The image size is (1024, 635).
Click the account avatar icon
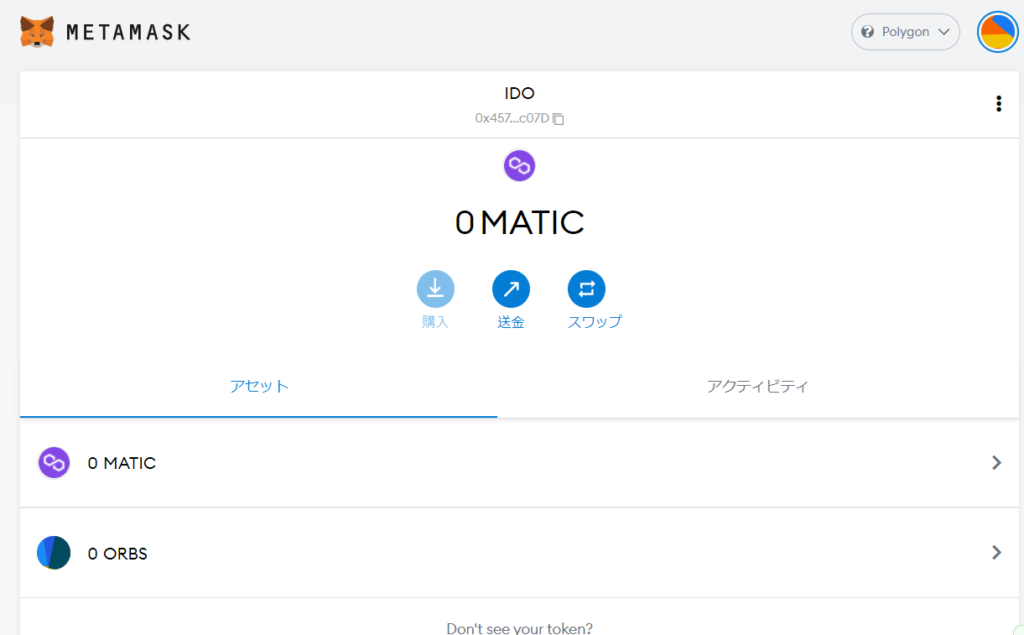click(996, 32)
